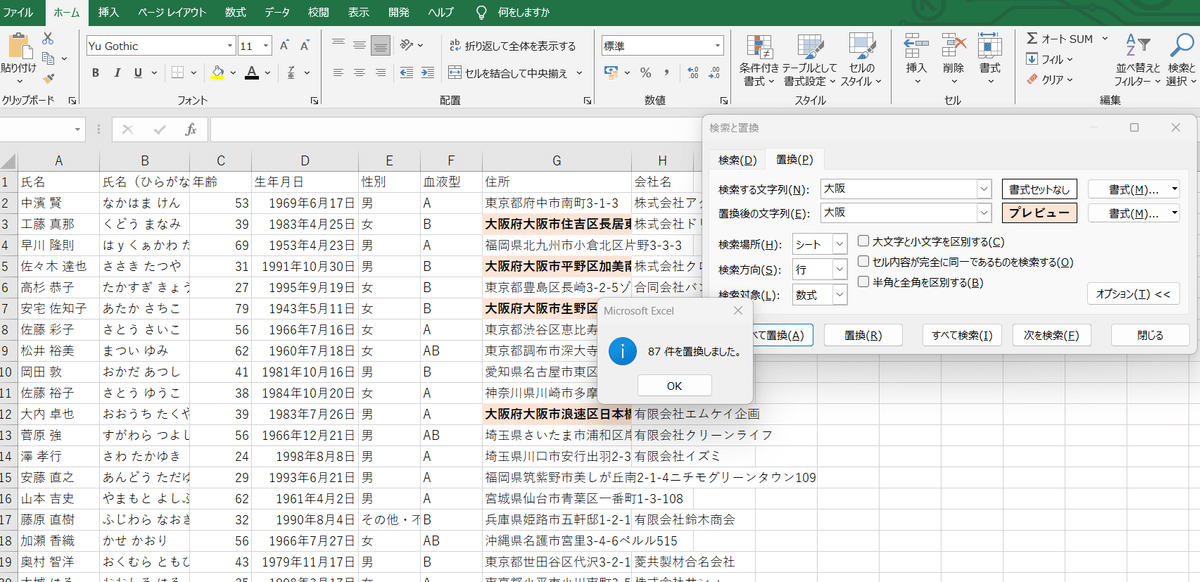Click the 閉じる button in dialog
Viewport: 1200px width, 582px height.
(x=1150, y=335)
